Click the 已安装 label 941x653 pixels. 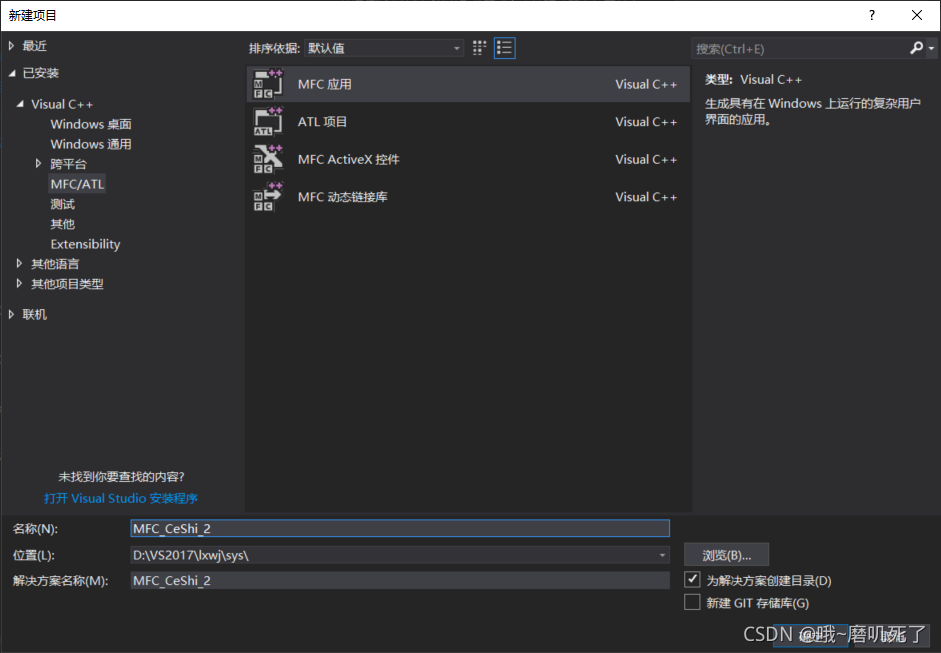(41, 73)
